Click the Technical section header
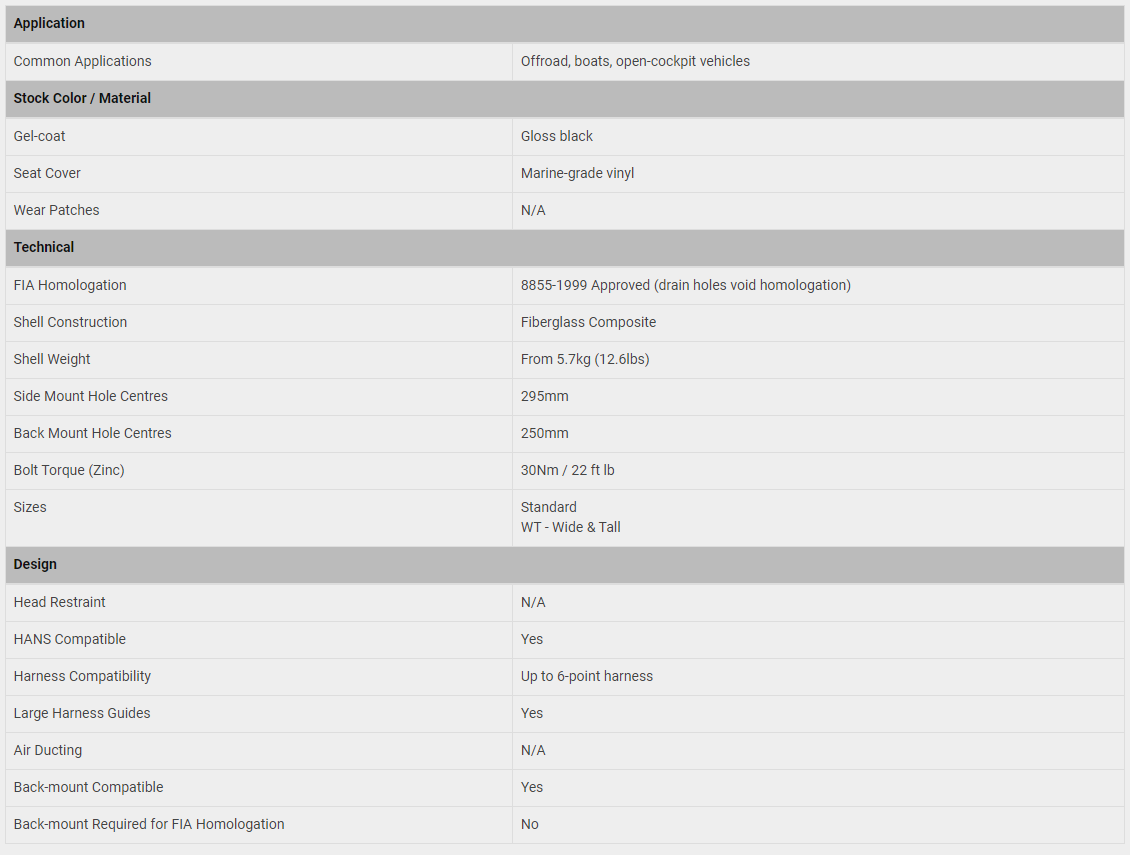 click(564, 248)
